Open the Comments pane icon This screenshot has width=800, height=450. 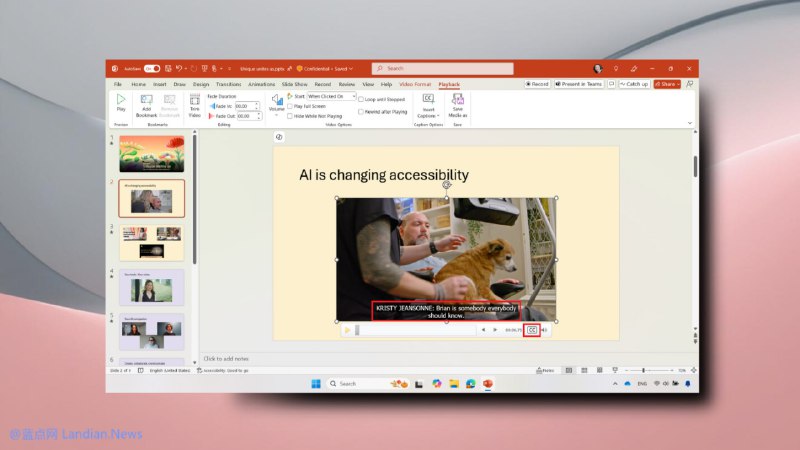point(611,84)
